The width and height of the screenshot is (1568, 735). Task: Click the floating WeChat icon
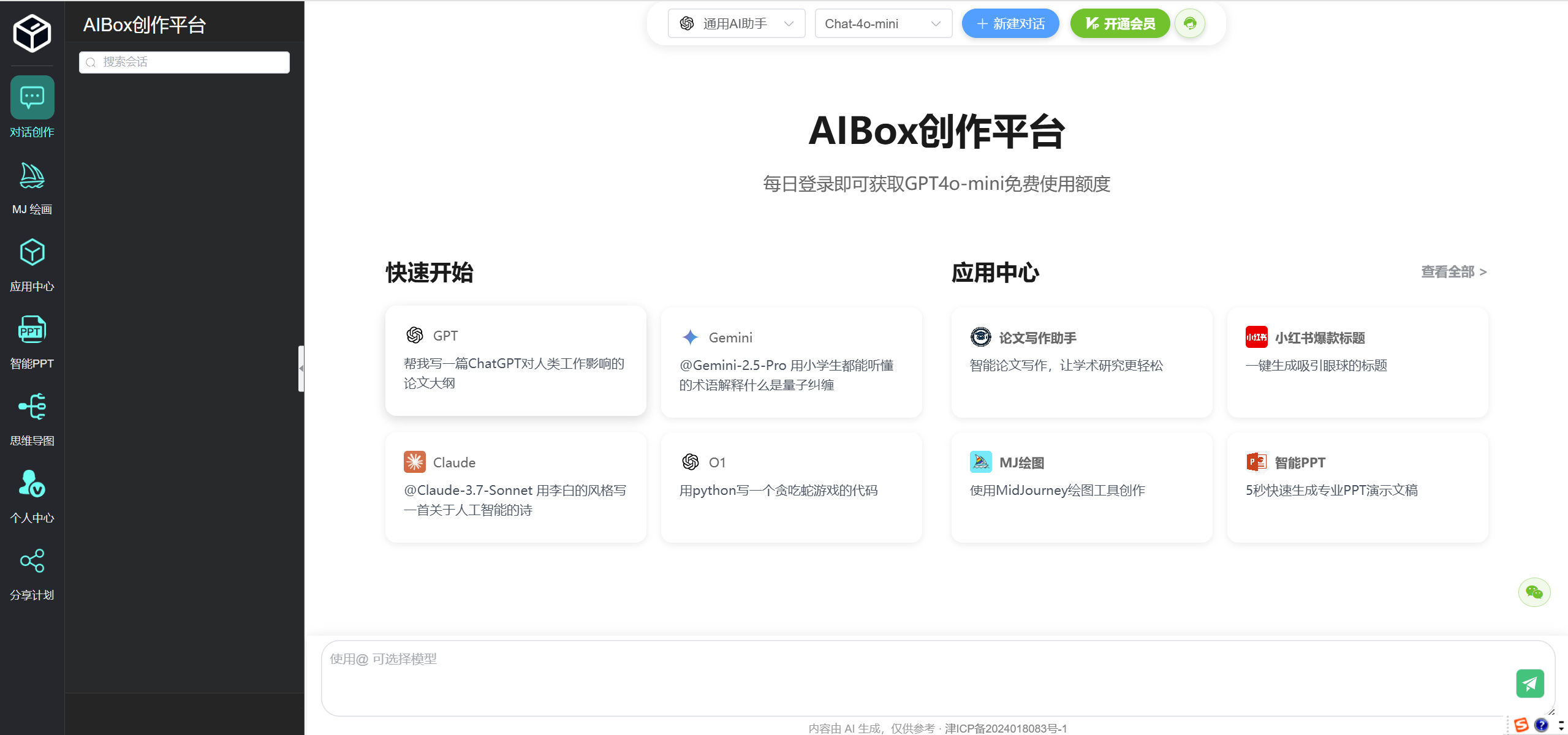[x=1534, y=592]
